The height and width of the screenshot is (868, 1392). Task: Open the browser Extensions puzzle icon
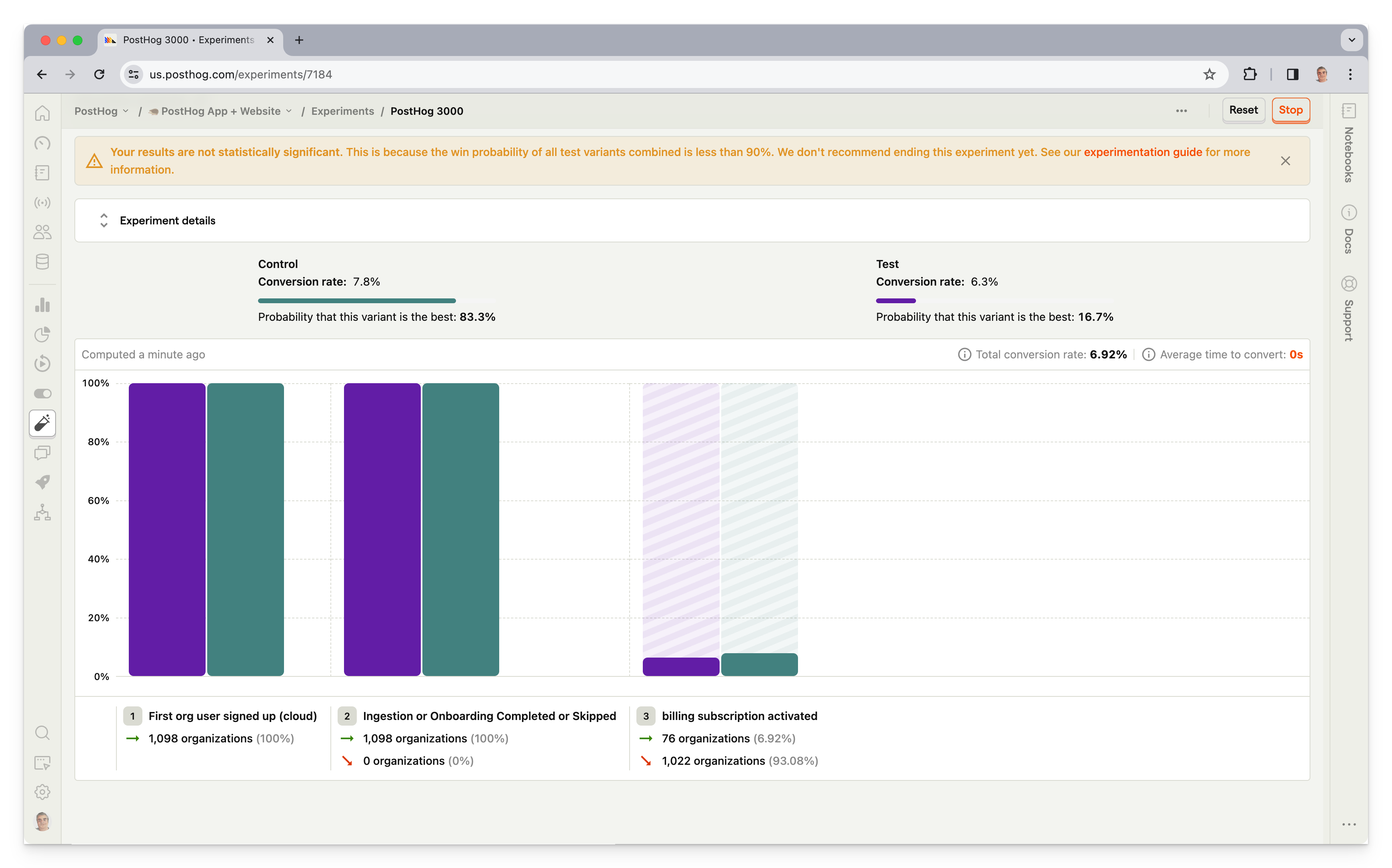1250,75
